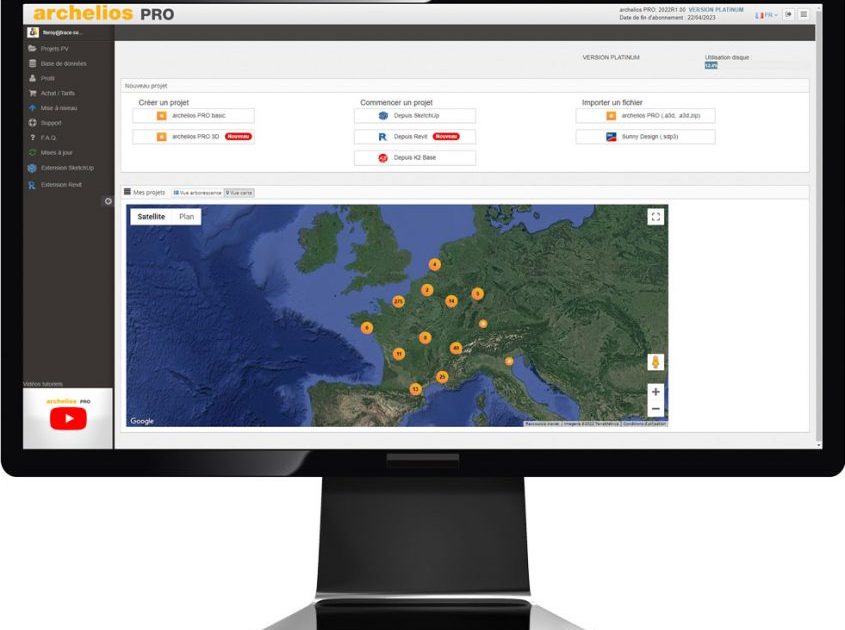Viewport: 845px width, 630px height.
Task: Click the Support lifebuoy icon
Action: pyautogui.click(x=32, y=123)
